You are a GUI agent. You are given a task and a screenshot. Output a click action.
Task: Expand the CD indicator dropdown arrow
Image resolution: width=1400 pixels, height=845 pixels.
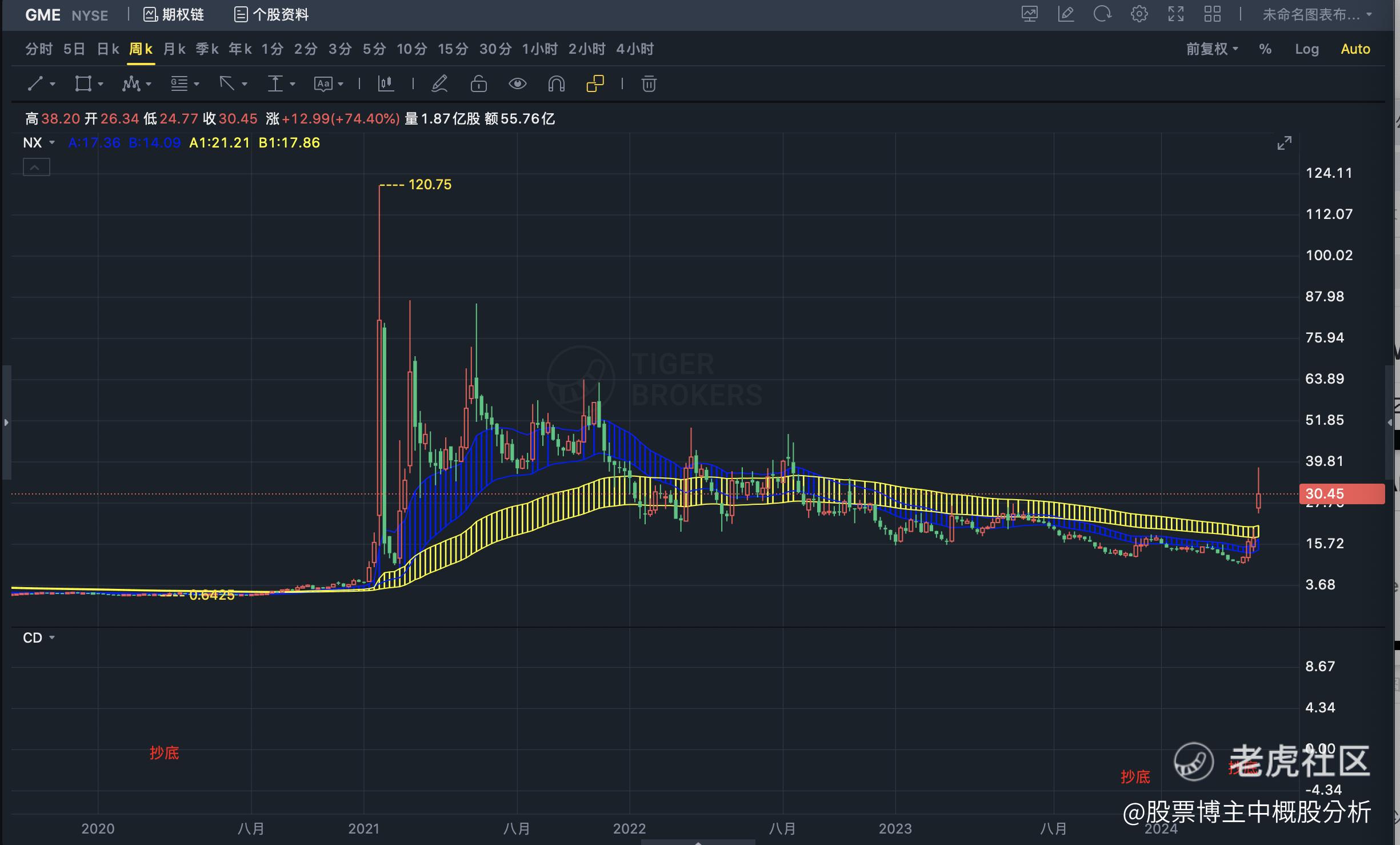52,637
